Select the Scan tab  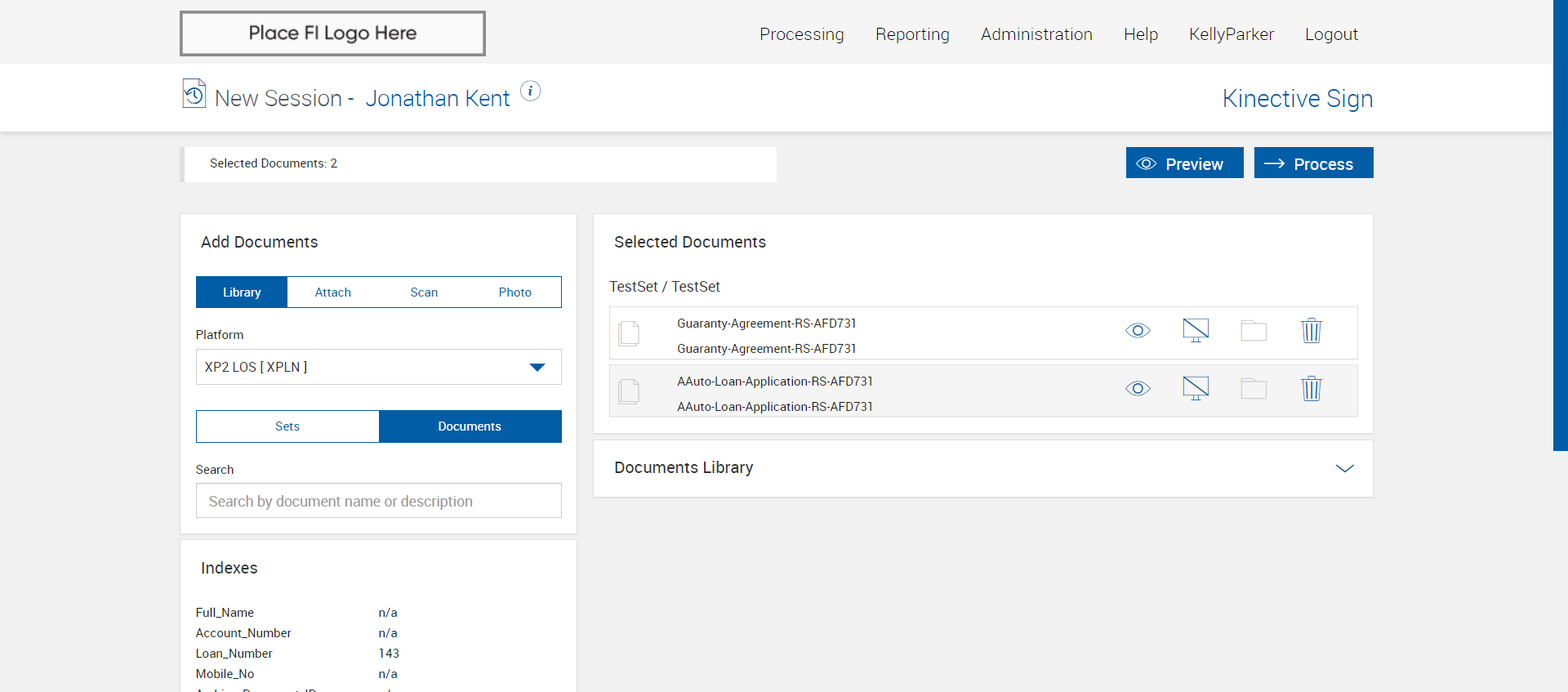[424, 292]
